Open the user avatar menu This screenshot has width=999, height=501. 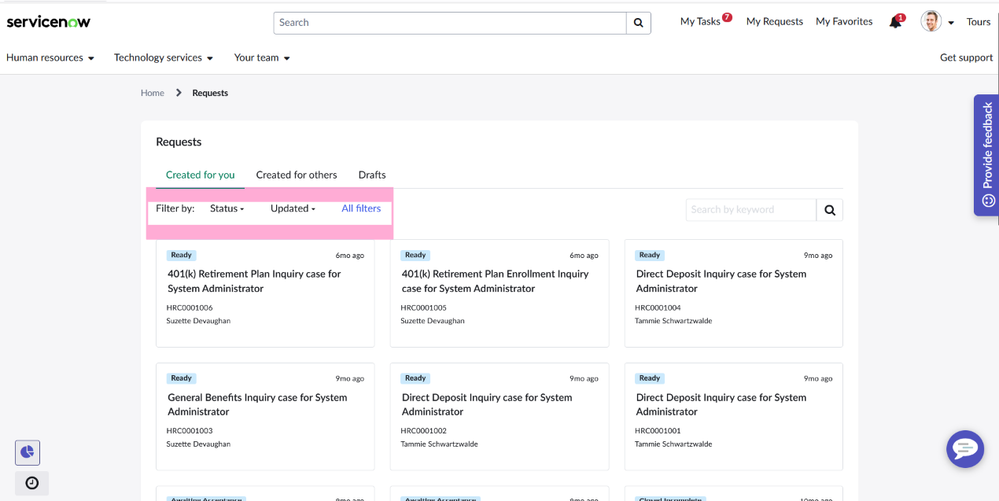tap(931, 21)
